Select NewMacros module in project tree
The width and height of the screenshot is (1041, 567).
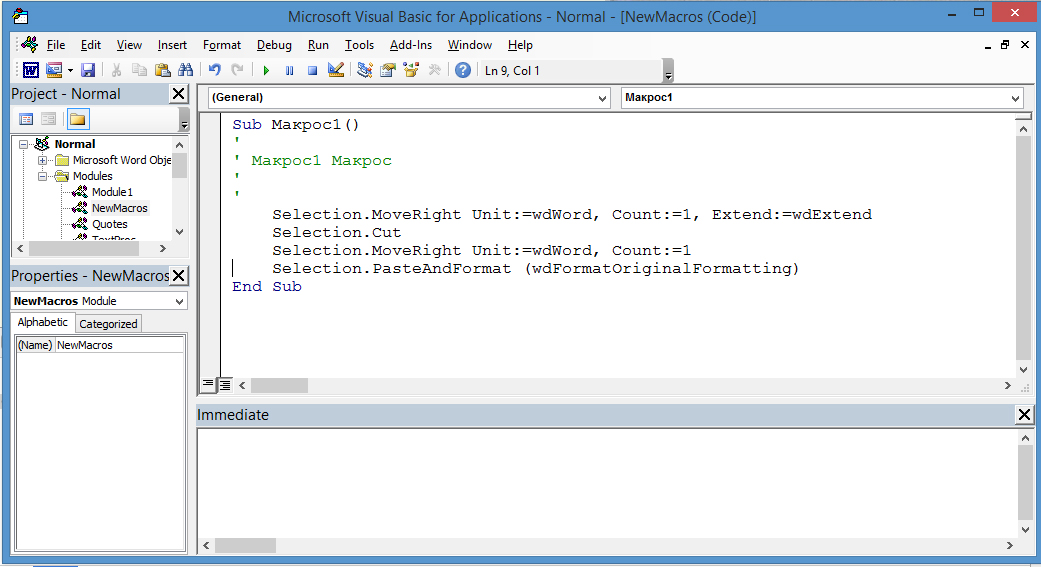(x=120, y=208)
